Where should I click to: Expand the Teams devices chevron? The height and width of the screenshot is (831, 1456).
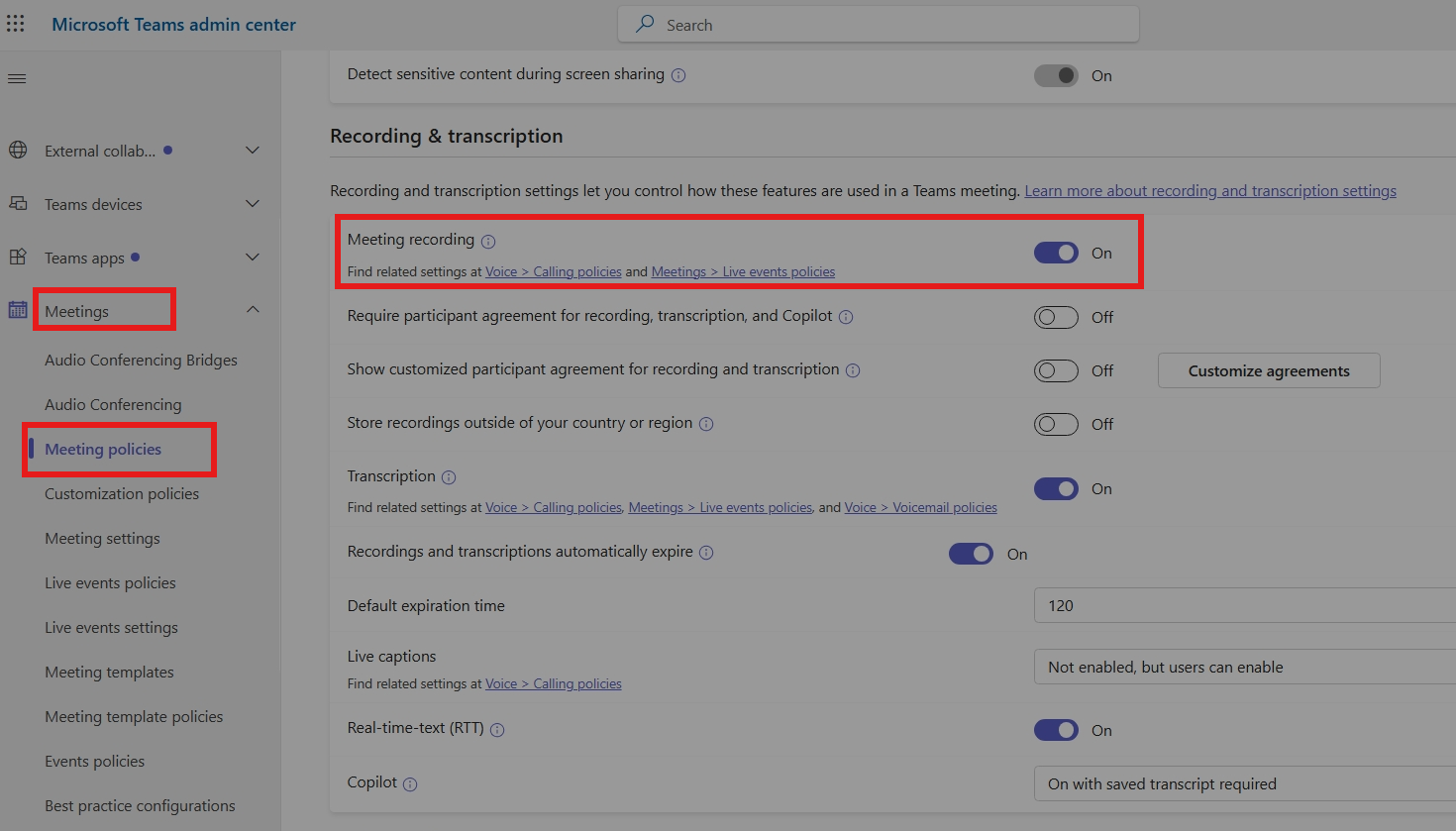coord(253,204)
